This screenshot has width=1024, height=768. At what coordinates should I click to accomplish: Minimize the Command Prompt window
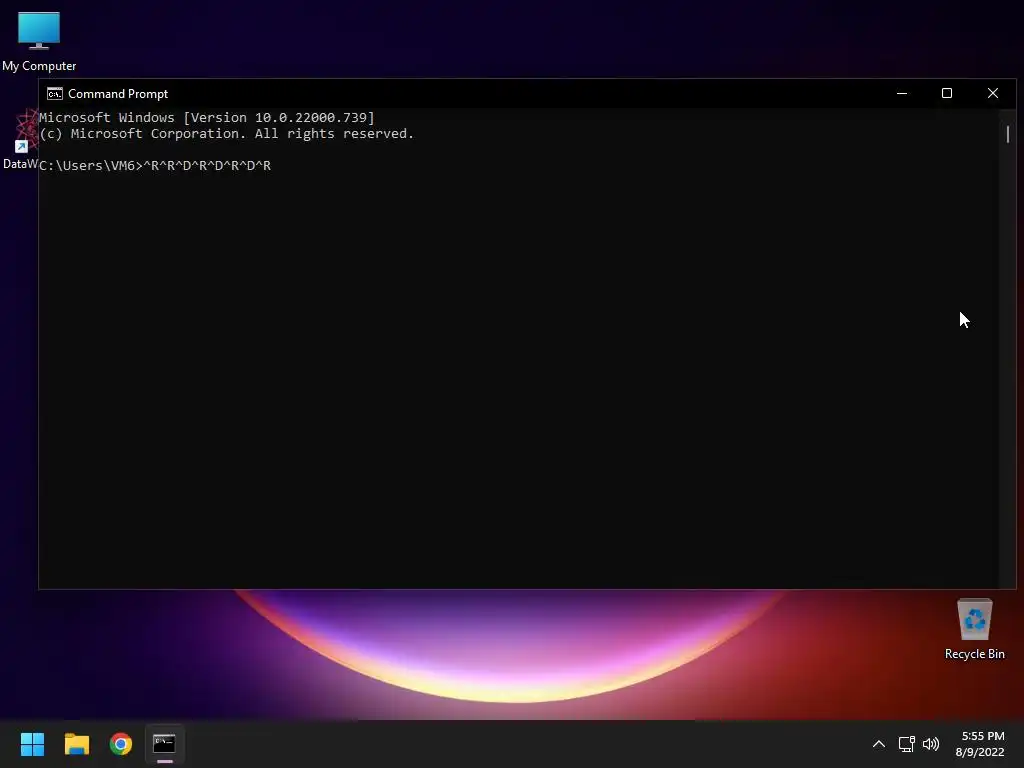tap(902, 93)
